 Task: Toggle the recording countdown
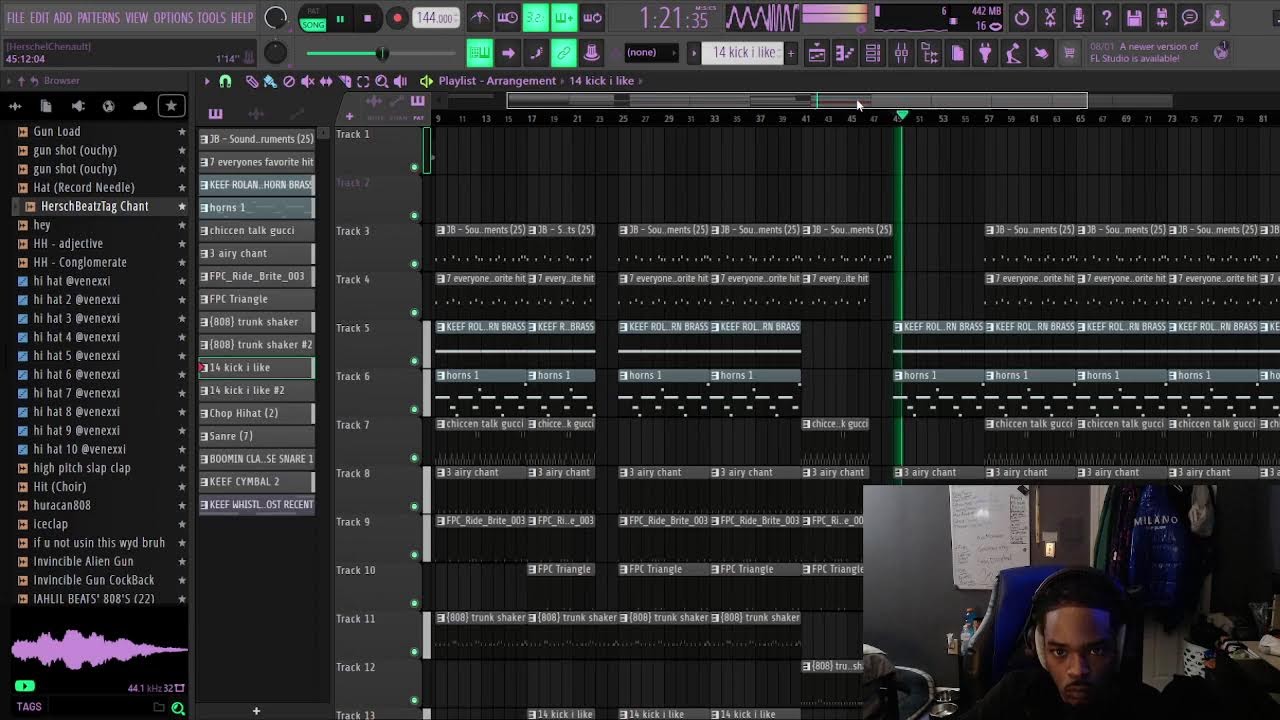point(536,17)
